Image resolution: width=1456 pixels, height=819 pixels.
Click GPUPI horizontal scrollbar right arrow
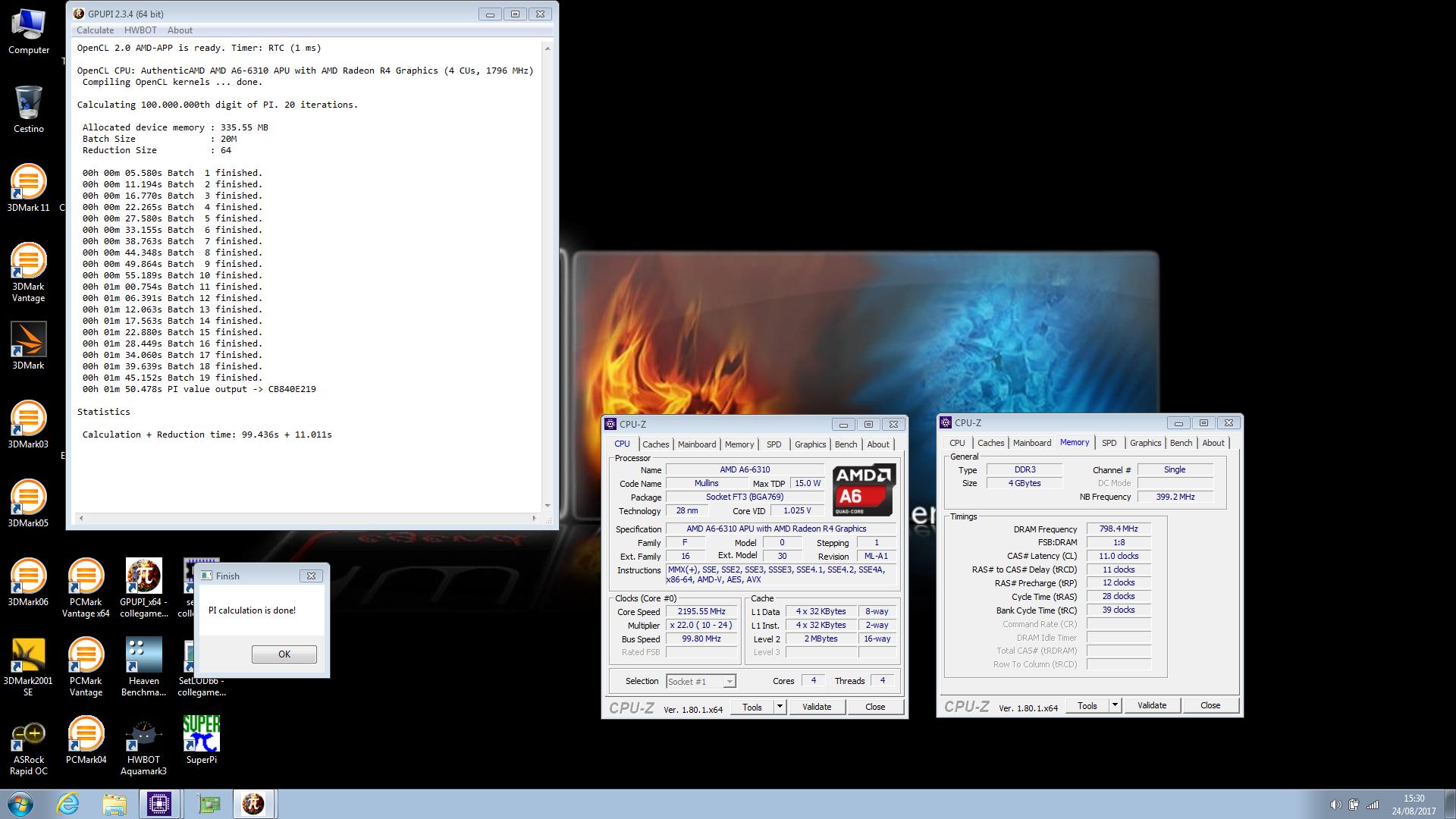coord(535,519)
